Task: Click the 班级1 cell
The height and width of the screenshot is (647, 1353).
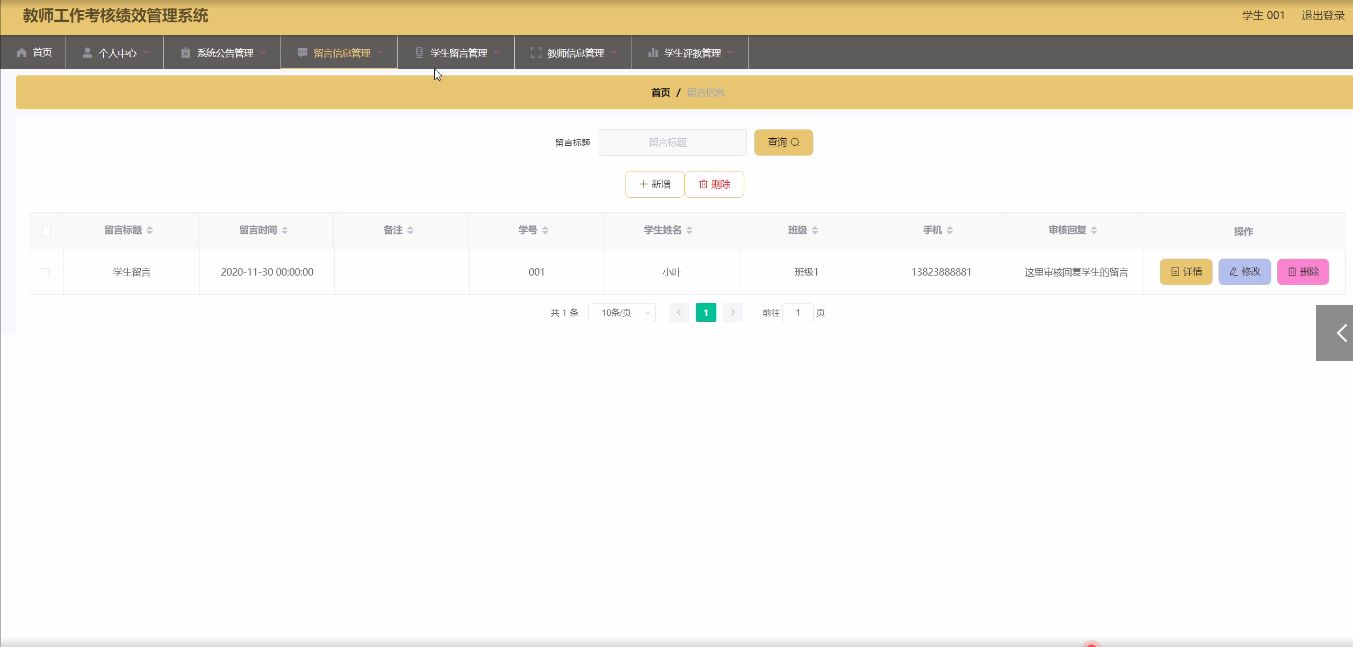Action: pos(807,272)
